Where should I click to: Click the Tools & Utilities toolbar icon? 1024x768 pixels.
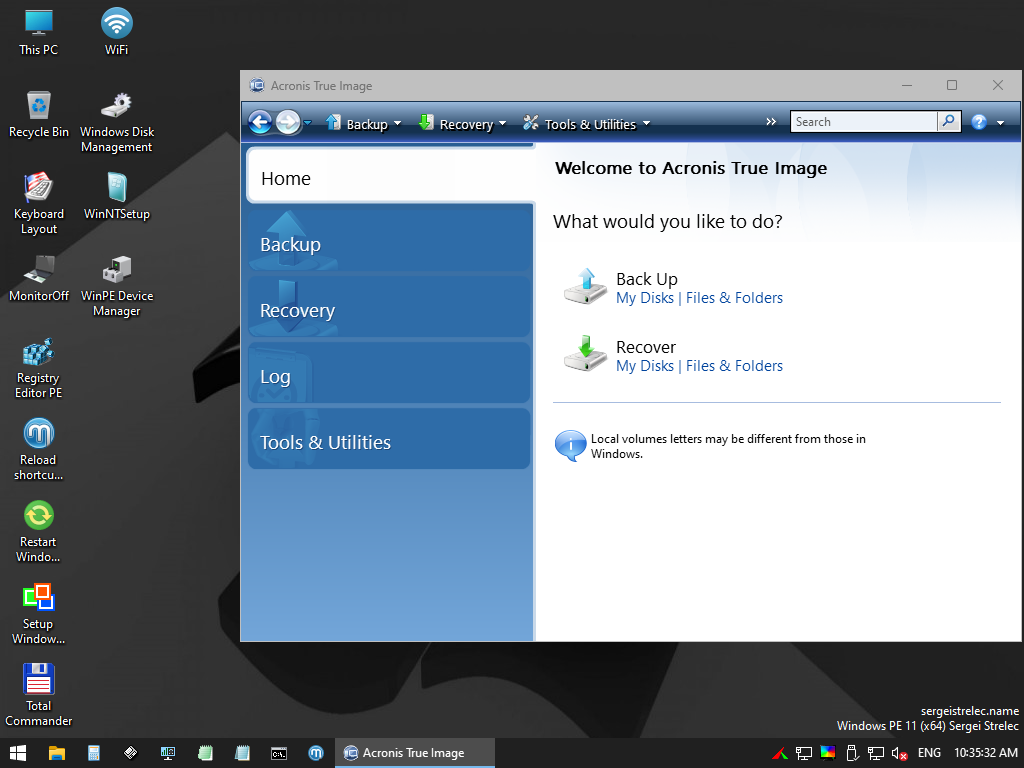coord(530,122)
